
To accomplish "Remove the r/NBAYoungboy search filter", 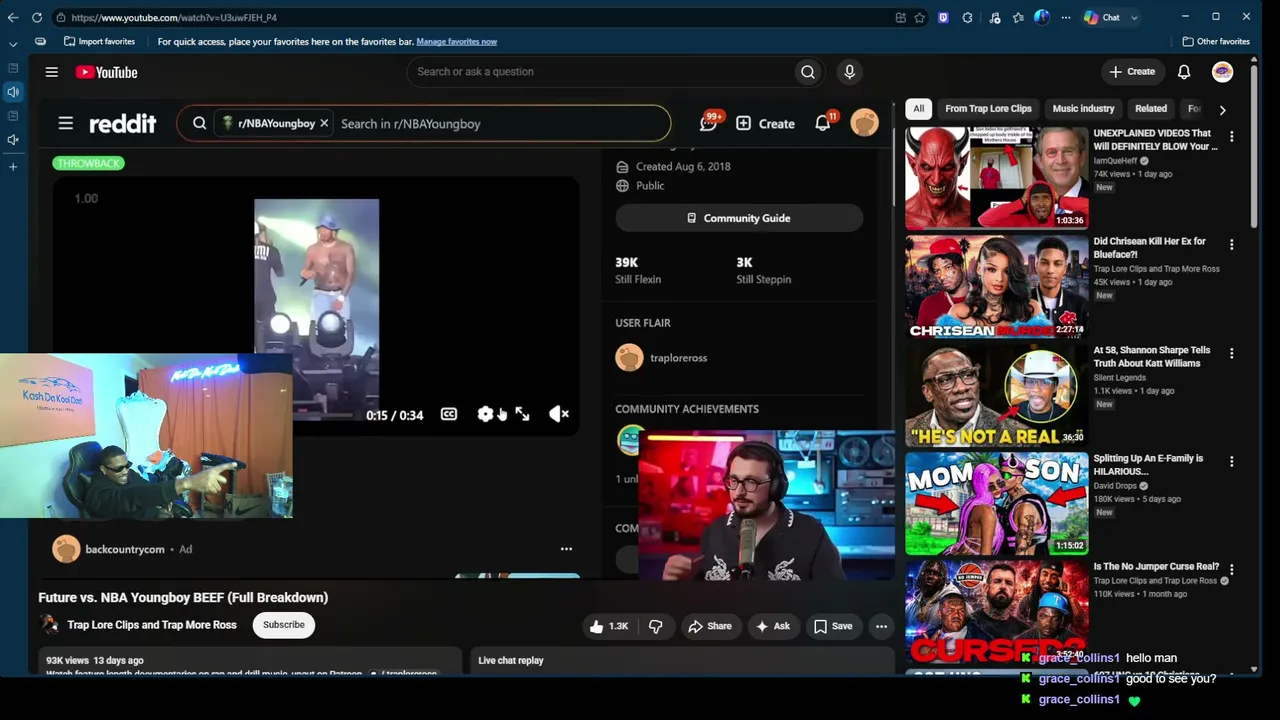I will [x=324, y=124].
